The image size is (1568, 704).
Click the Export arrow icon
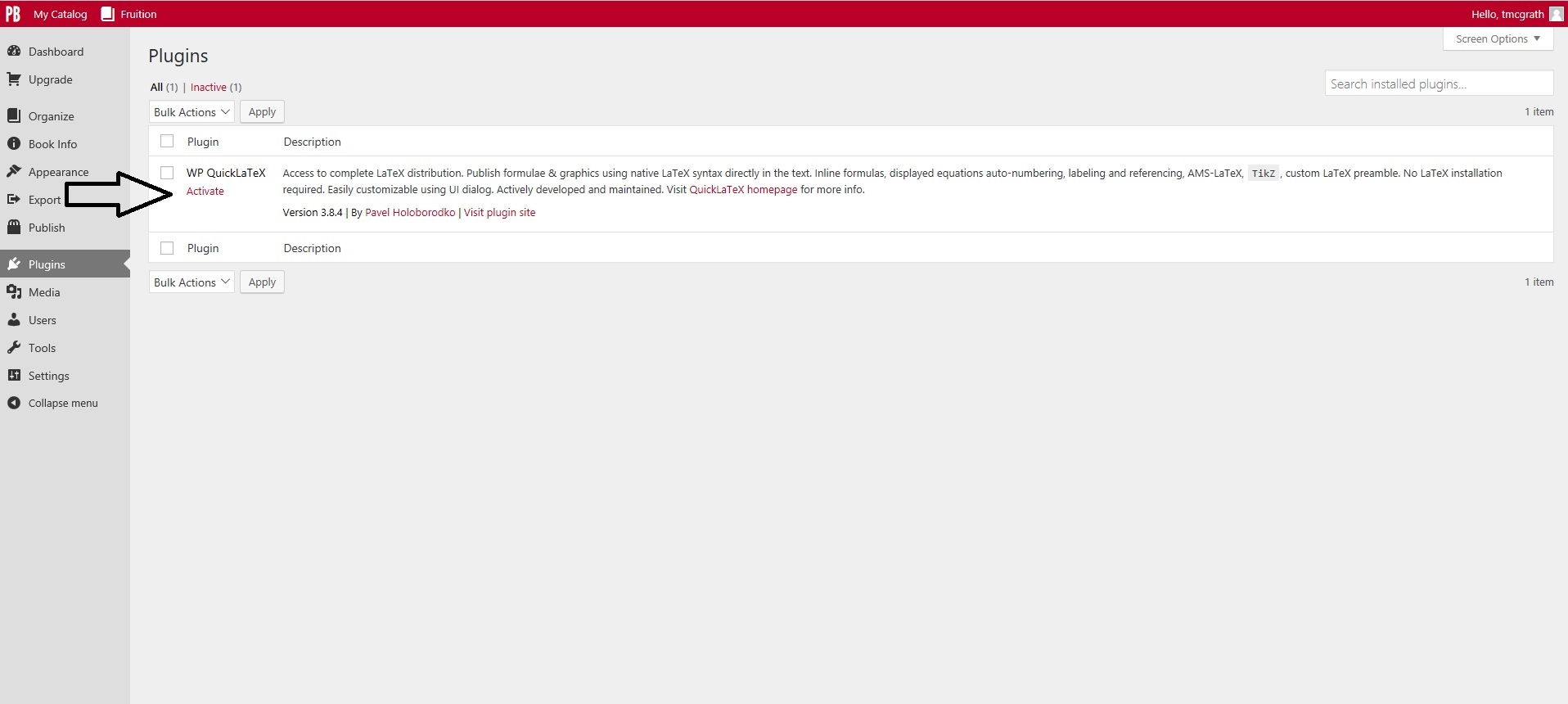point(14,199)
